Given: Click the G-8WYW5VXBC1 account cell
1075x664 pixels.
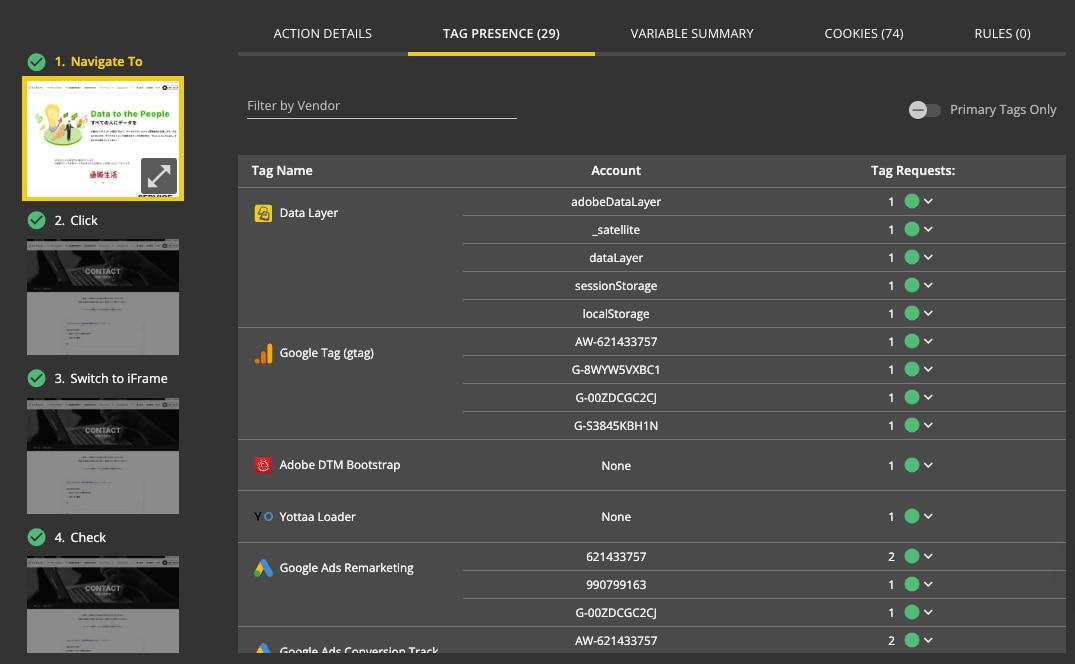Looking at the screenshot, I should click(x=616, y=370).
